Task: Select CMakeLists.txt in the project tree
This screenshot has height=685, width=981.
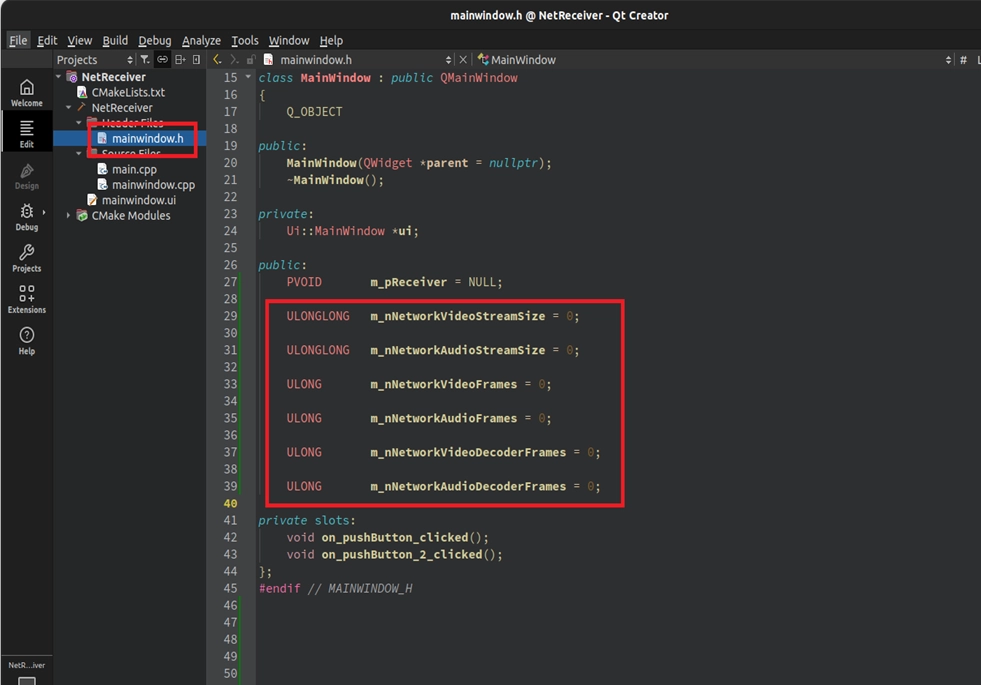Action: [x=128, y=92]
